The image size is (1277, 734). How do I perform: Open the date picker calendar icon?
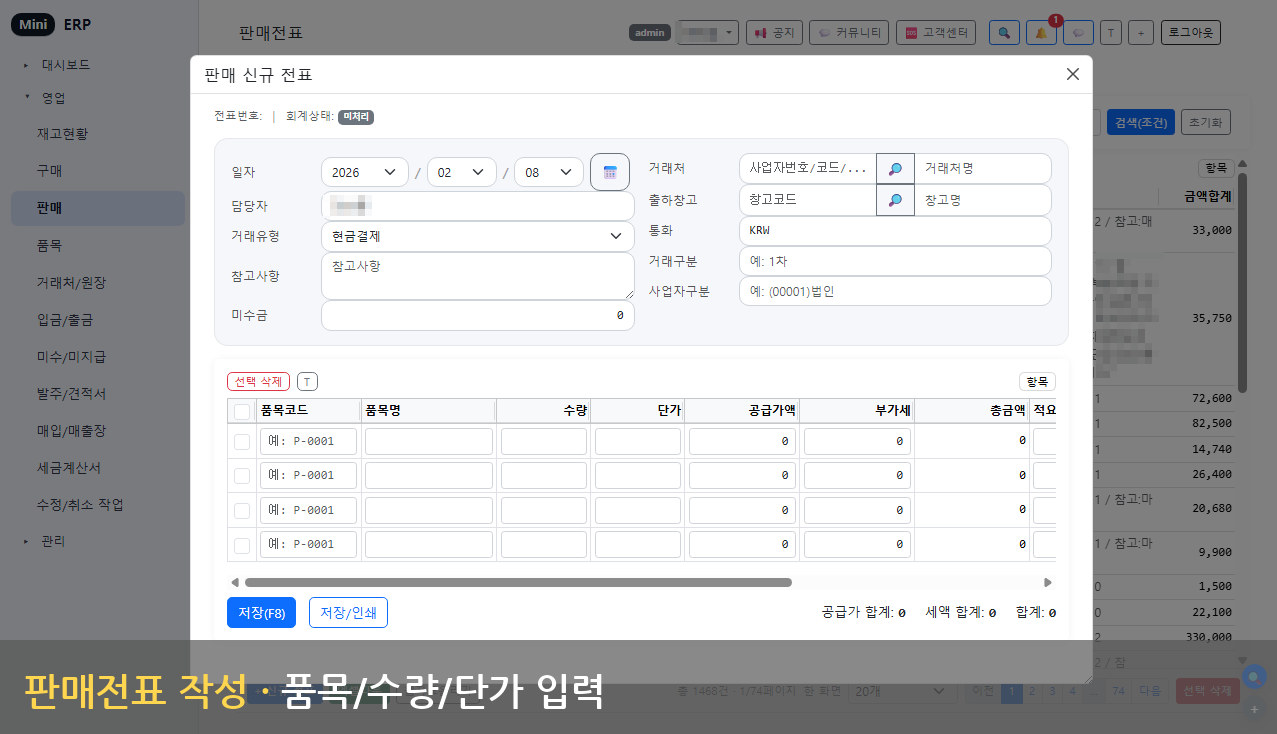(610, 172)
